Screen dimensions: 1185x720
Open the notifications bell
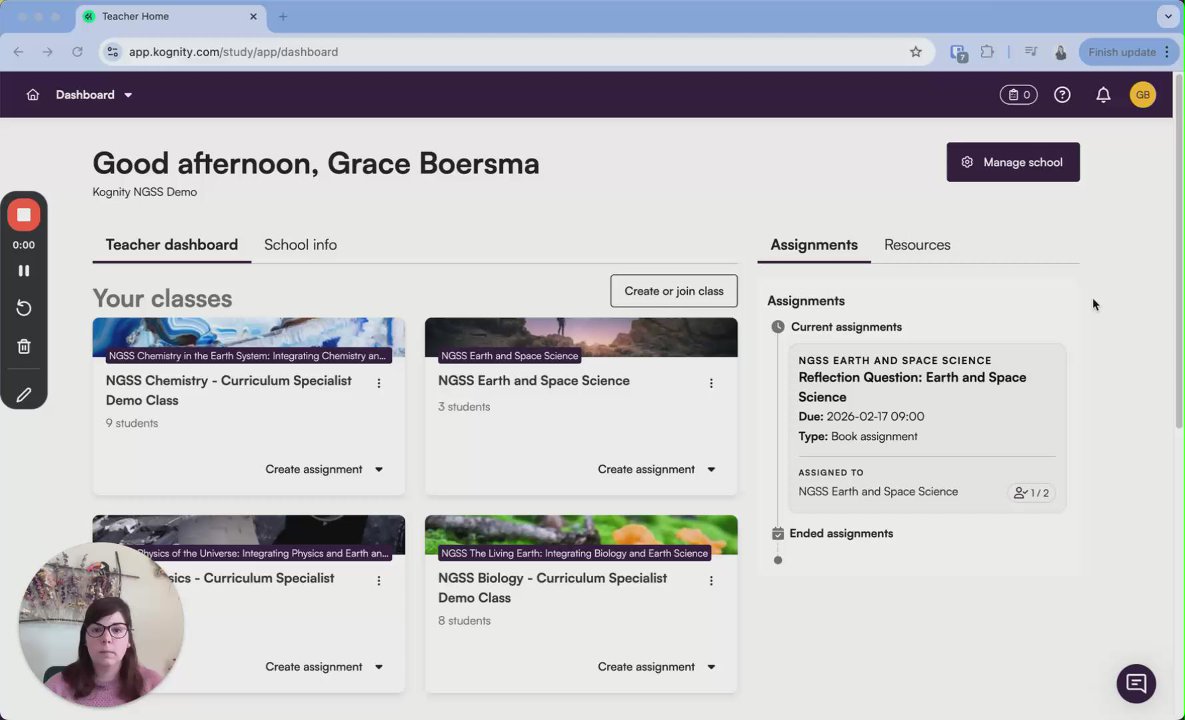click(1103, 95)
